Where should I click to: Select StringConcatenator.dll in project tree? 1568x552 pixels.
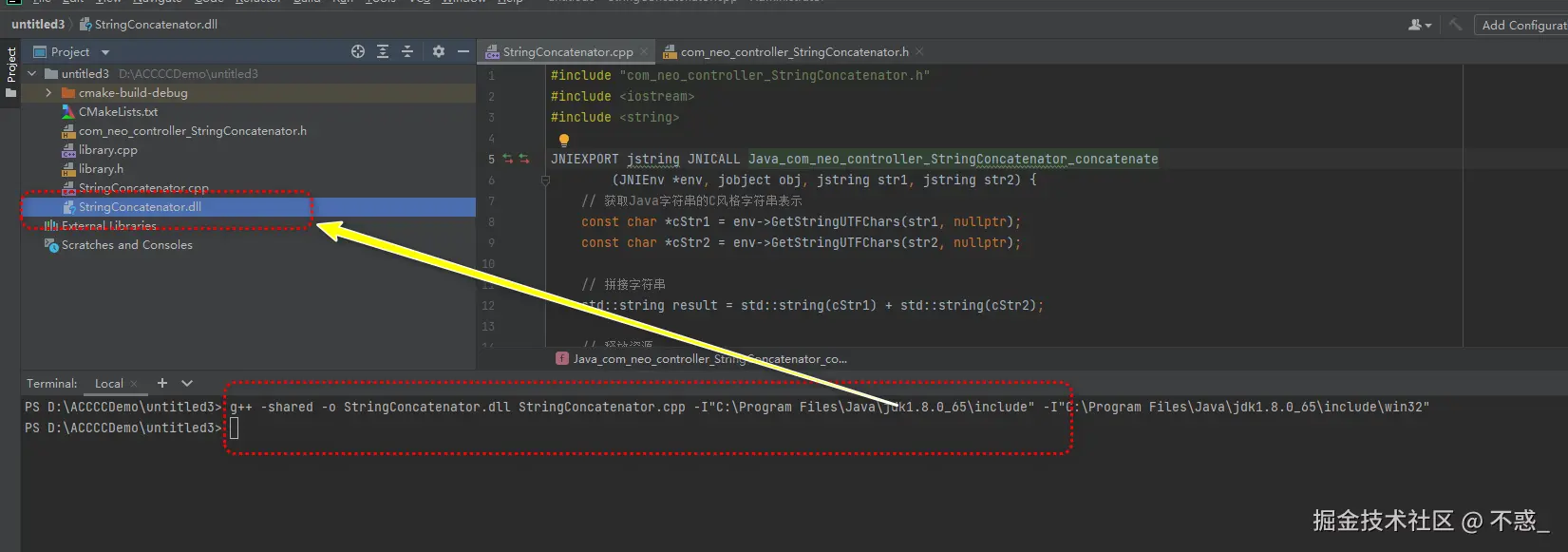(x=140, y=206)
